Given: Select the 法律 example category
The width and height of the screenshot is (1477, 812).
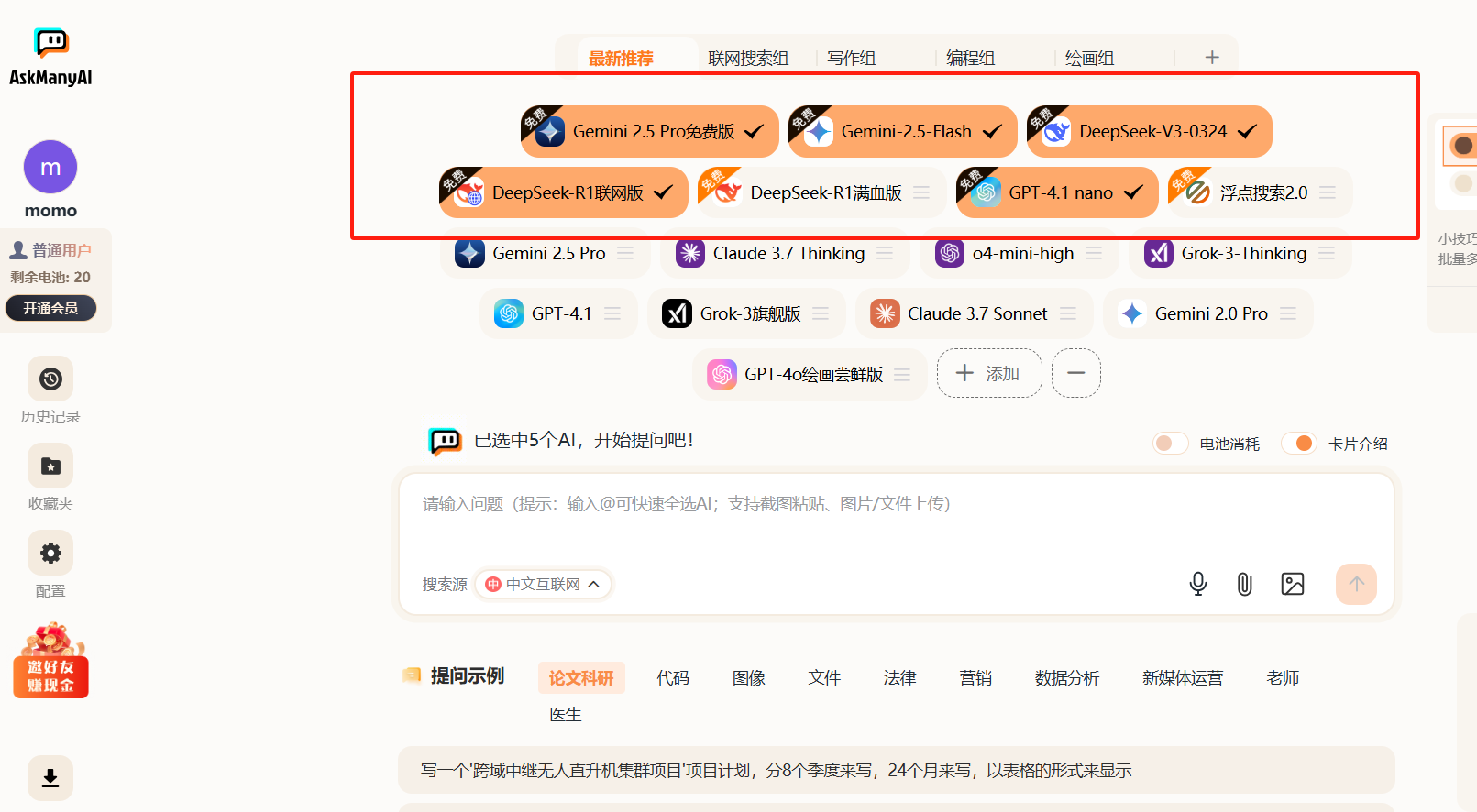Looking at the screenshot, I should 899,677.
